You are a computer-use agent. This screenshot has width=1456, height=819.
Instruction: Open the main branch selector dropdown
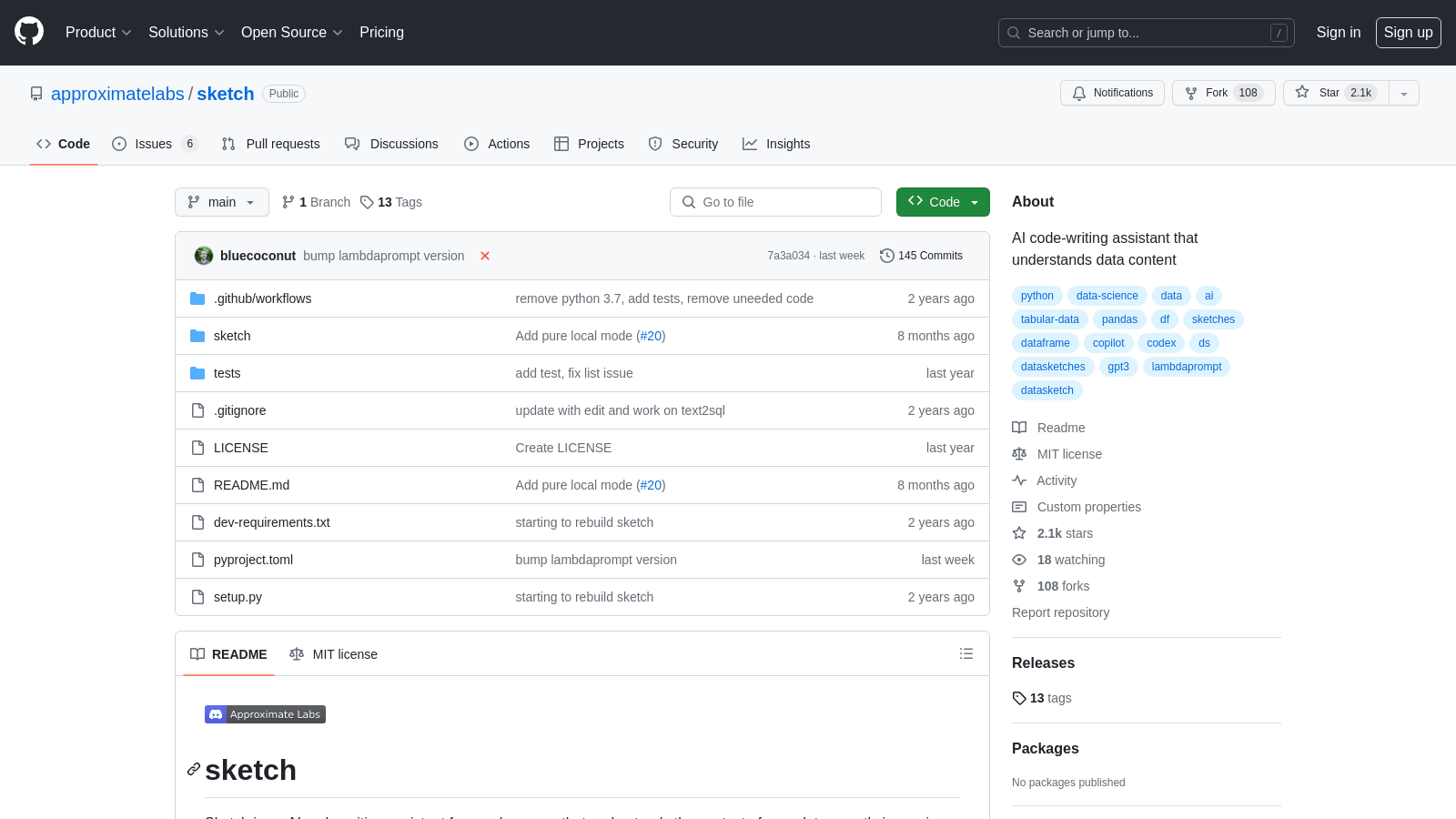point(222,202)
